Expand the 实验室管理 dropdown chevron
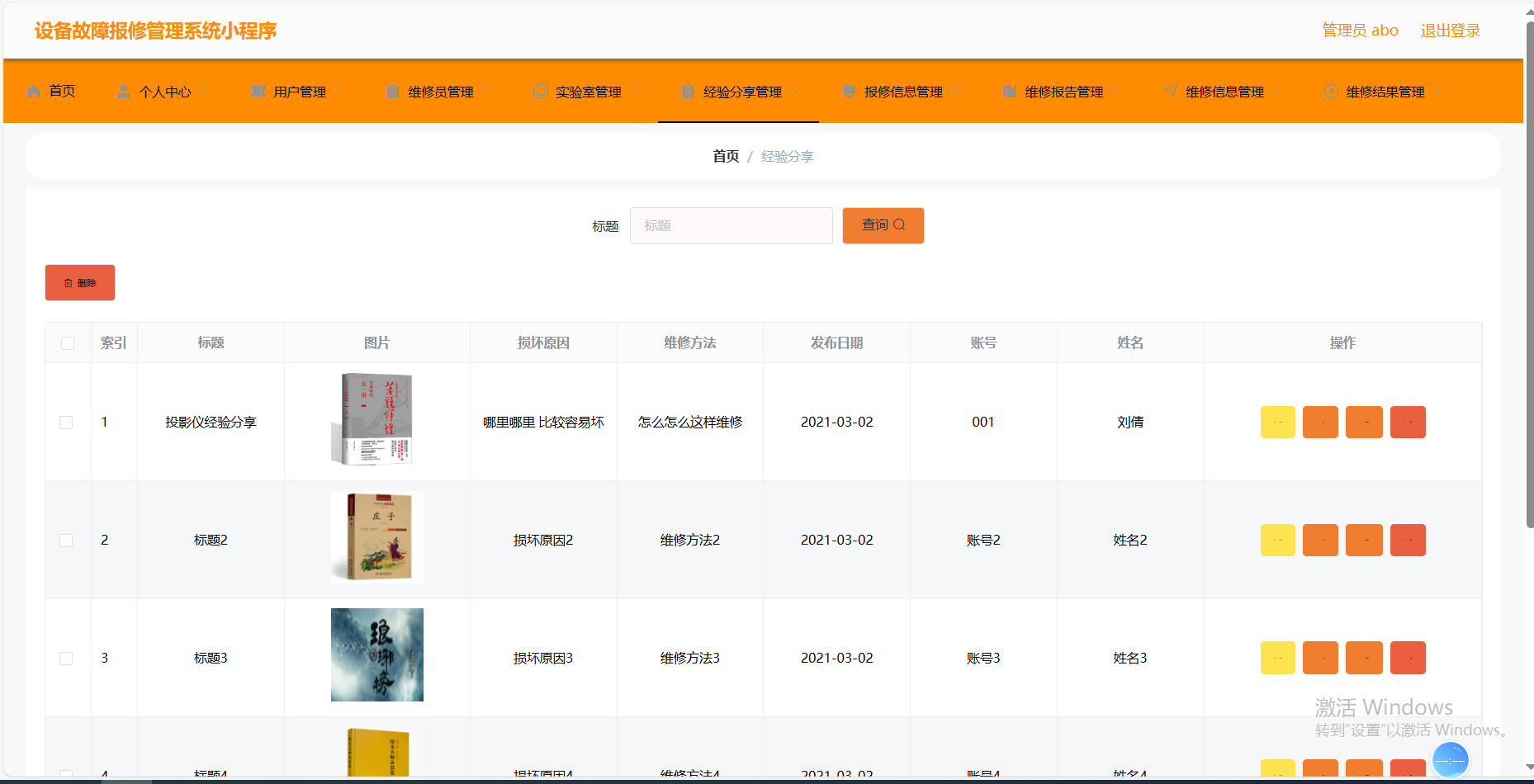 pos(634,90)
